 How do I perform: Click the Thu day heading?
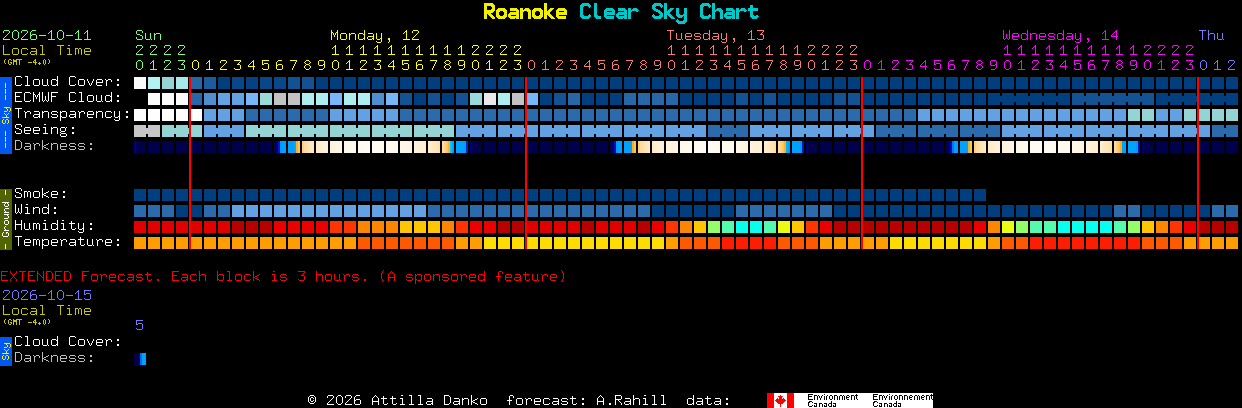click(x=1211, y=35)
